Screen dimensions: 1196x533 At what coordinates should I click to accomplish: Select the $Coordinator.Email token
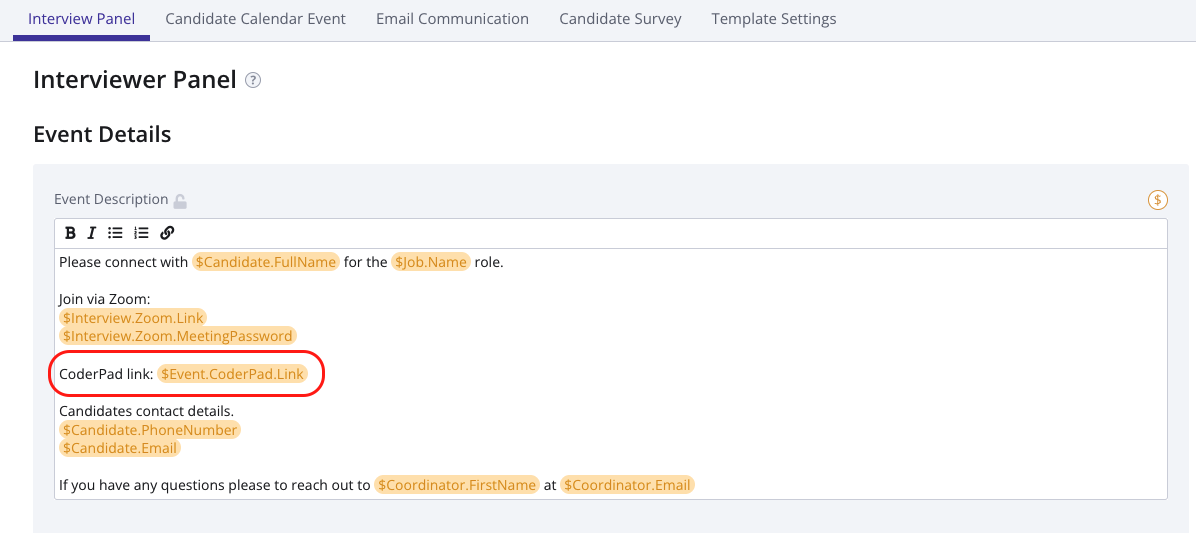[627, 485]
